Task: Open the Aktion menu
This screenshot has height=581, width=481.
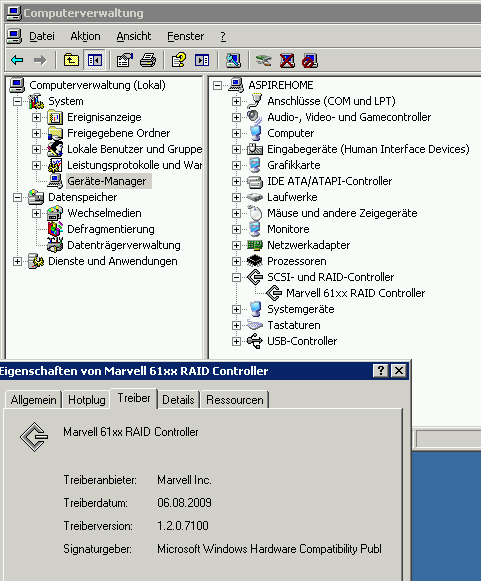Action: [85, 36]
